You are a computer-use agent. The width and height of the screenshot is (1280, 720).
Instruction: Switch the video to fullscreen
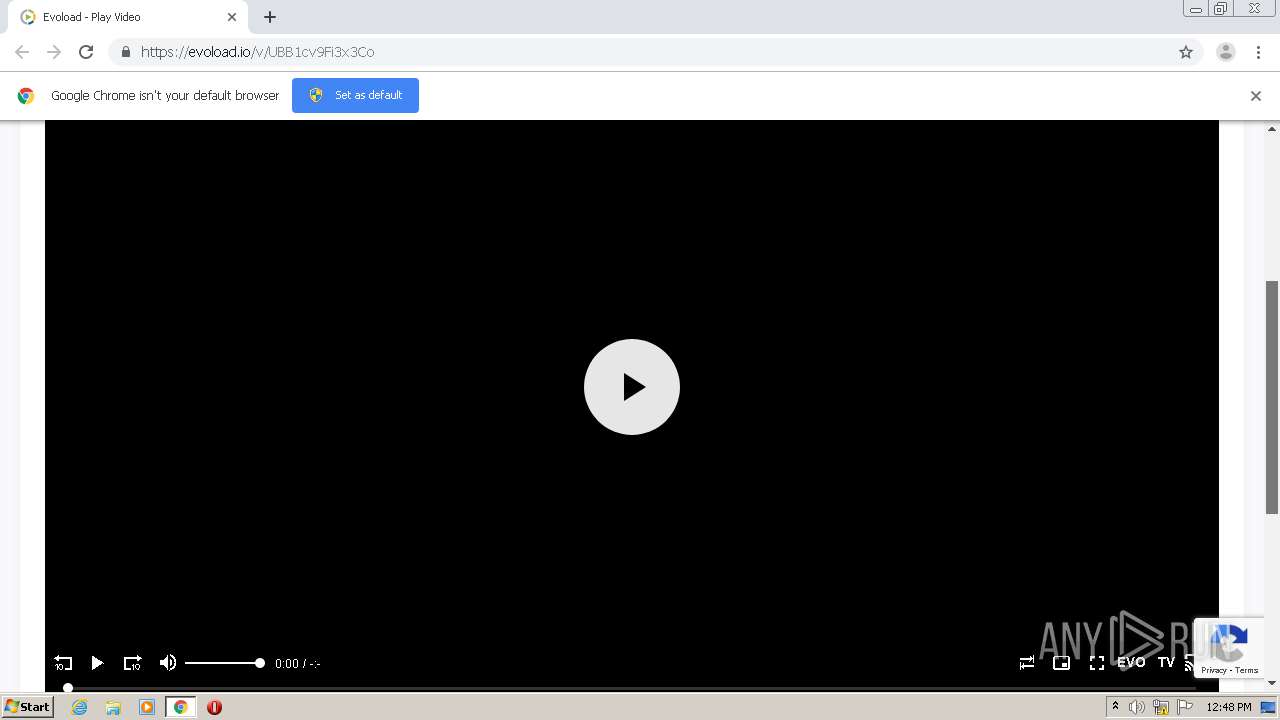1097,663
